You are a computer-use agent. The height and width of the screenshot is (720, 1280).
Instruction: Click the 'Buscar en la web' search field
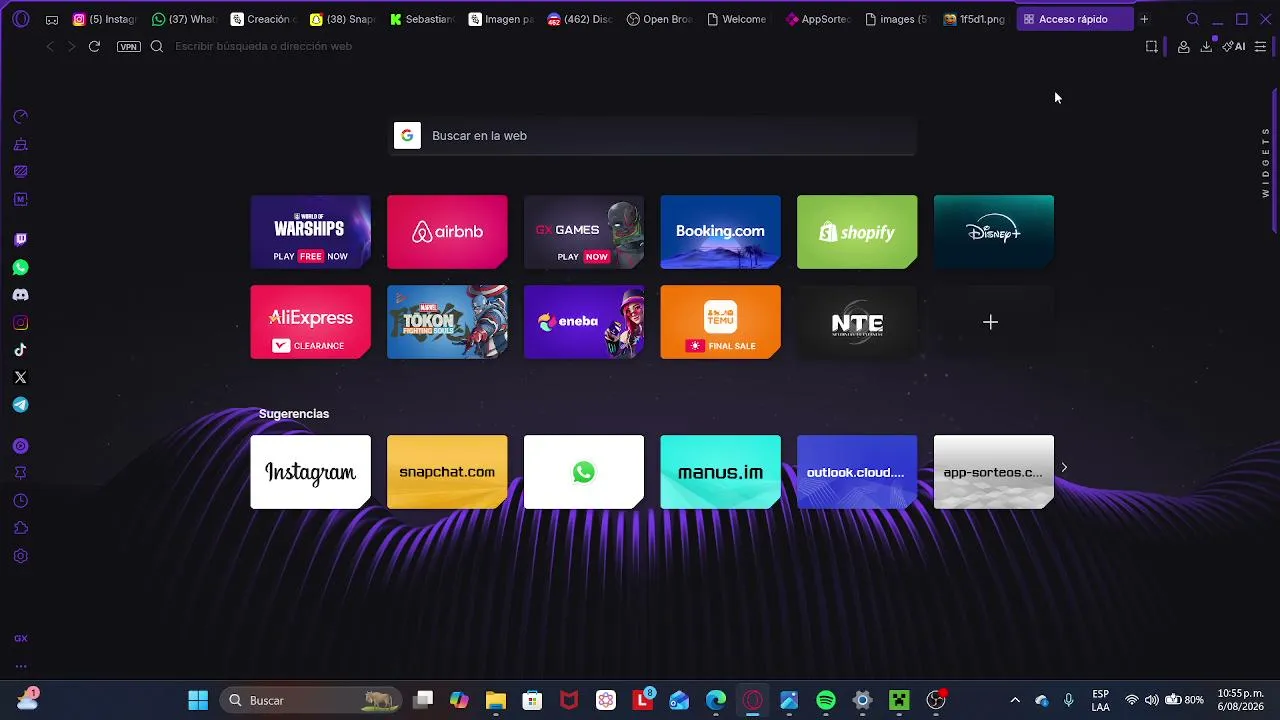[x=652, y=136]
